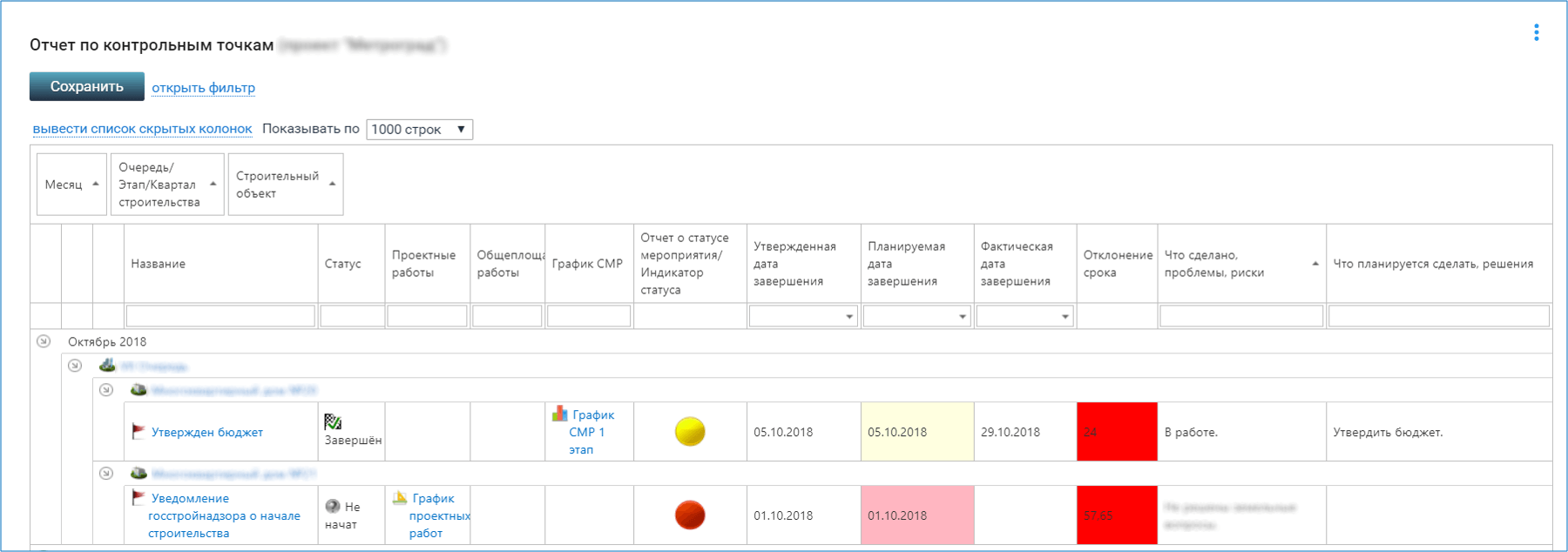Click the Не начат grey status icon

pyautogui.click(x=333, y=506)
